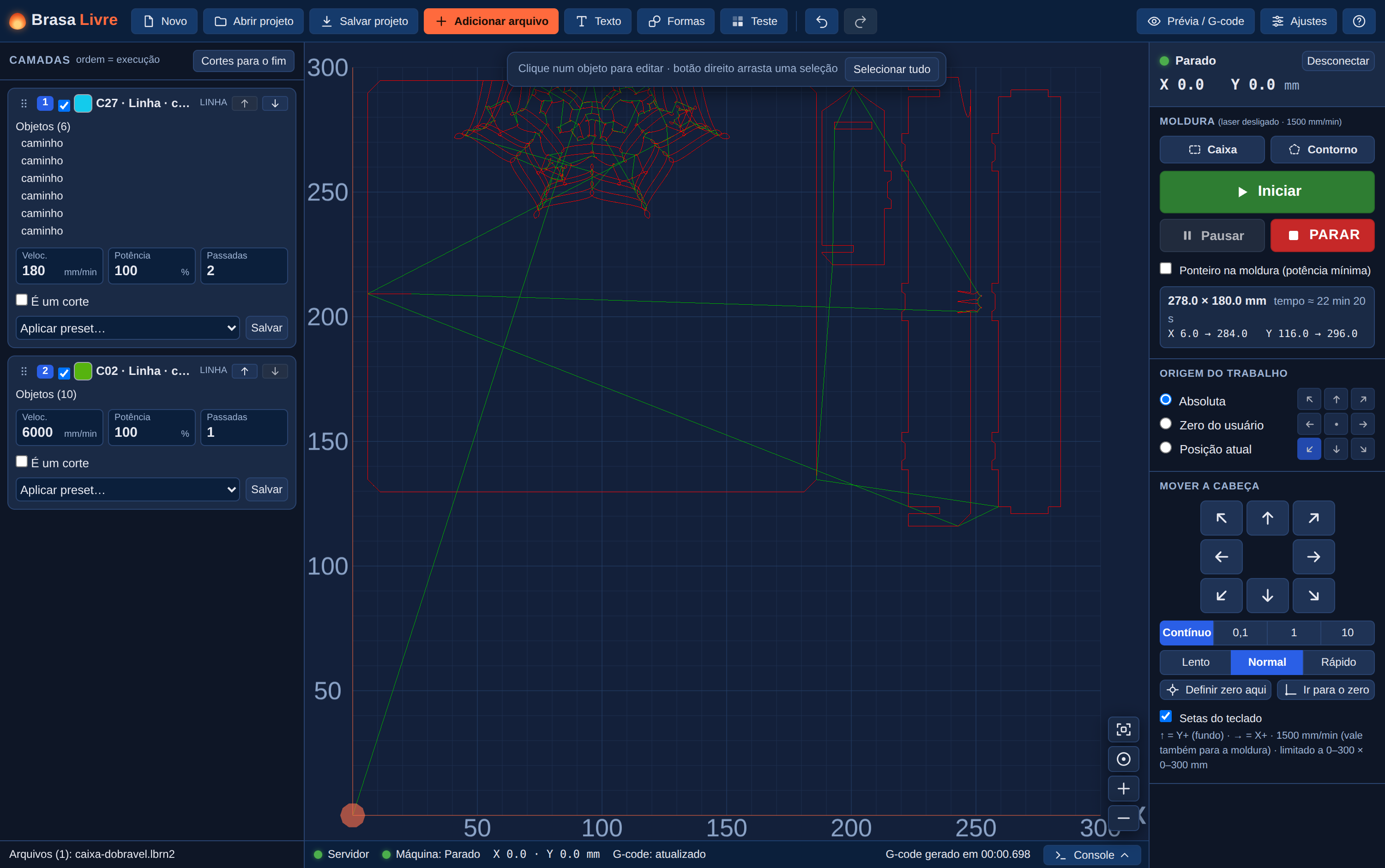Image resolution: width=1385 pixels, height=868 pixels.
Task: Click the Veloc. 180 field of layer C27
Action: (59, 266)
